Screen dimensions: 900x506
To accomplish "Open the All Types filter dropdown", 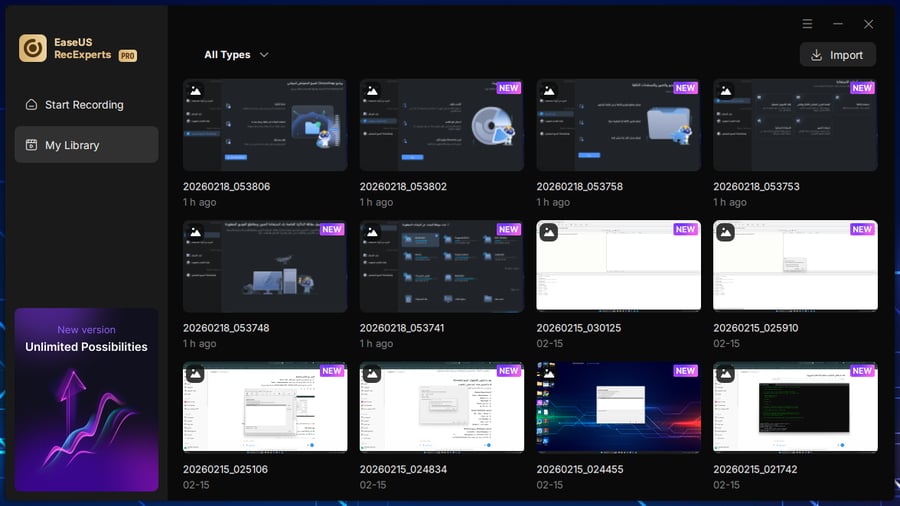I will (x=236, y=55).
